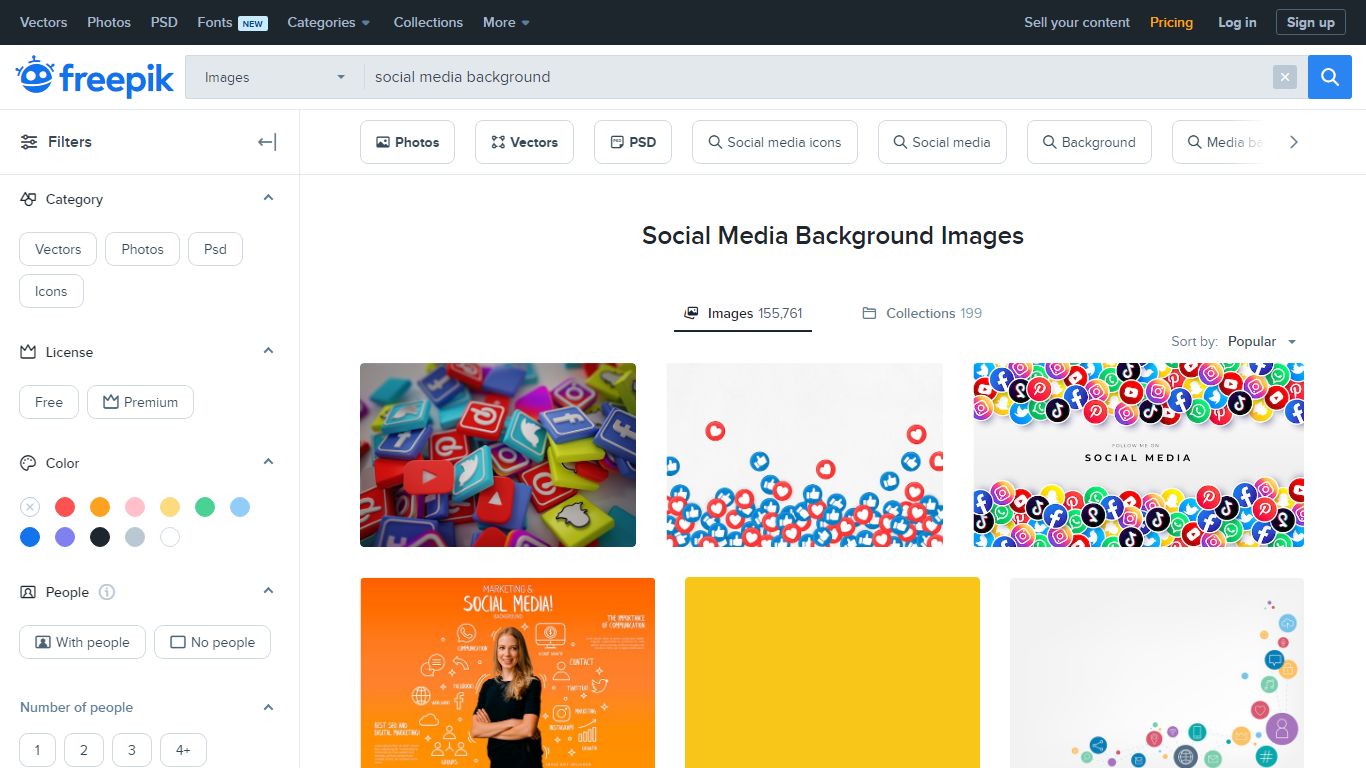Select the red color swatch
Viewport: 1366px width, 768px height.
pos(65,507)
